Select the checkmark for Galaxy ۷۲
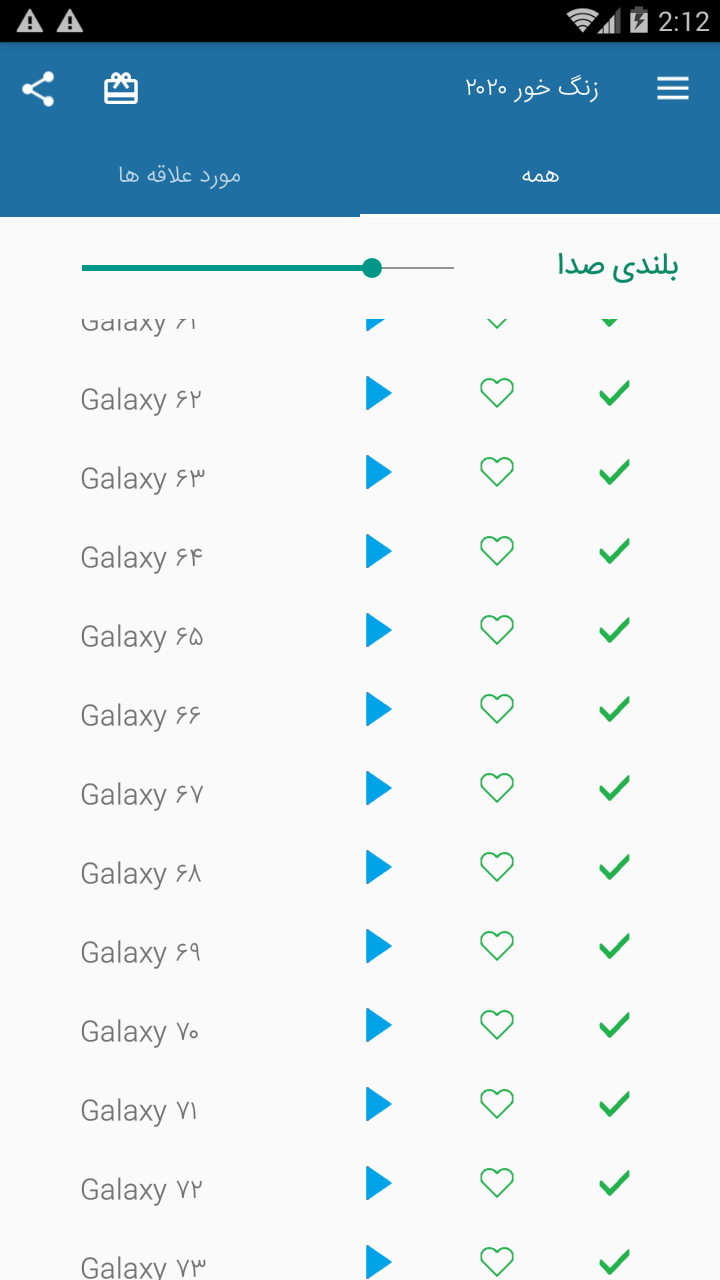 (614, 1183)
